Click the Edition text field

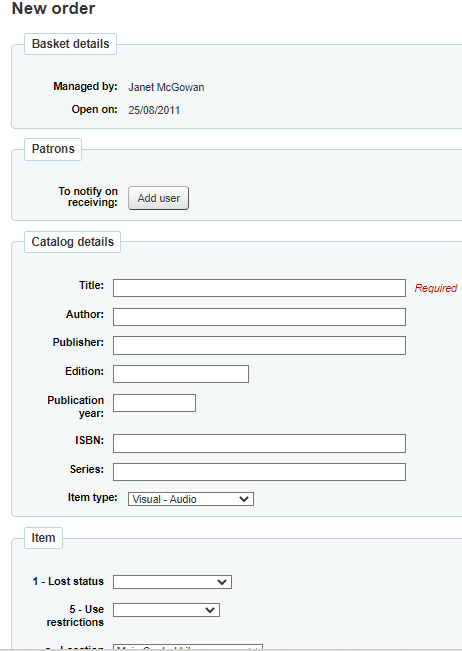click(181, 374)
